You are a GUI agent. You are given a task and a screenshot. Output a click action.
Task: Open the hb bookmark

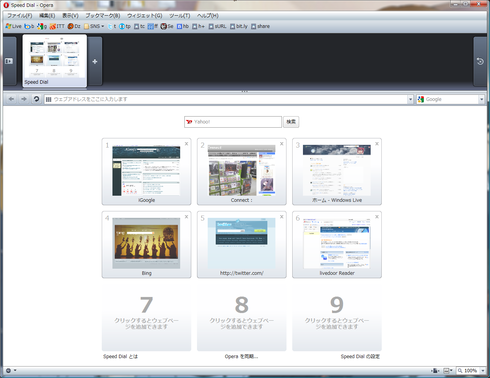click(183, 26)
